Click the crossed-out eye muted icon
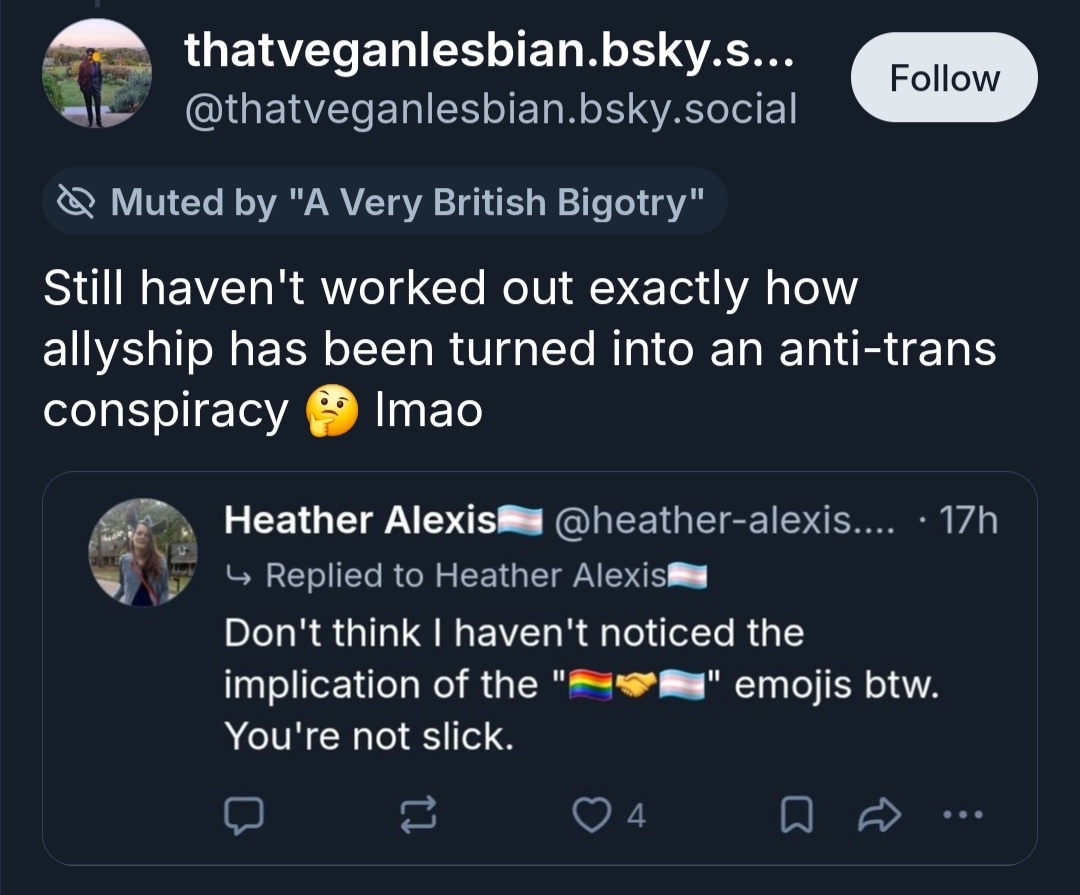This screenshot has width=1080, height=895. pos(76,203)
